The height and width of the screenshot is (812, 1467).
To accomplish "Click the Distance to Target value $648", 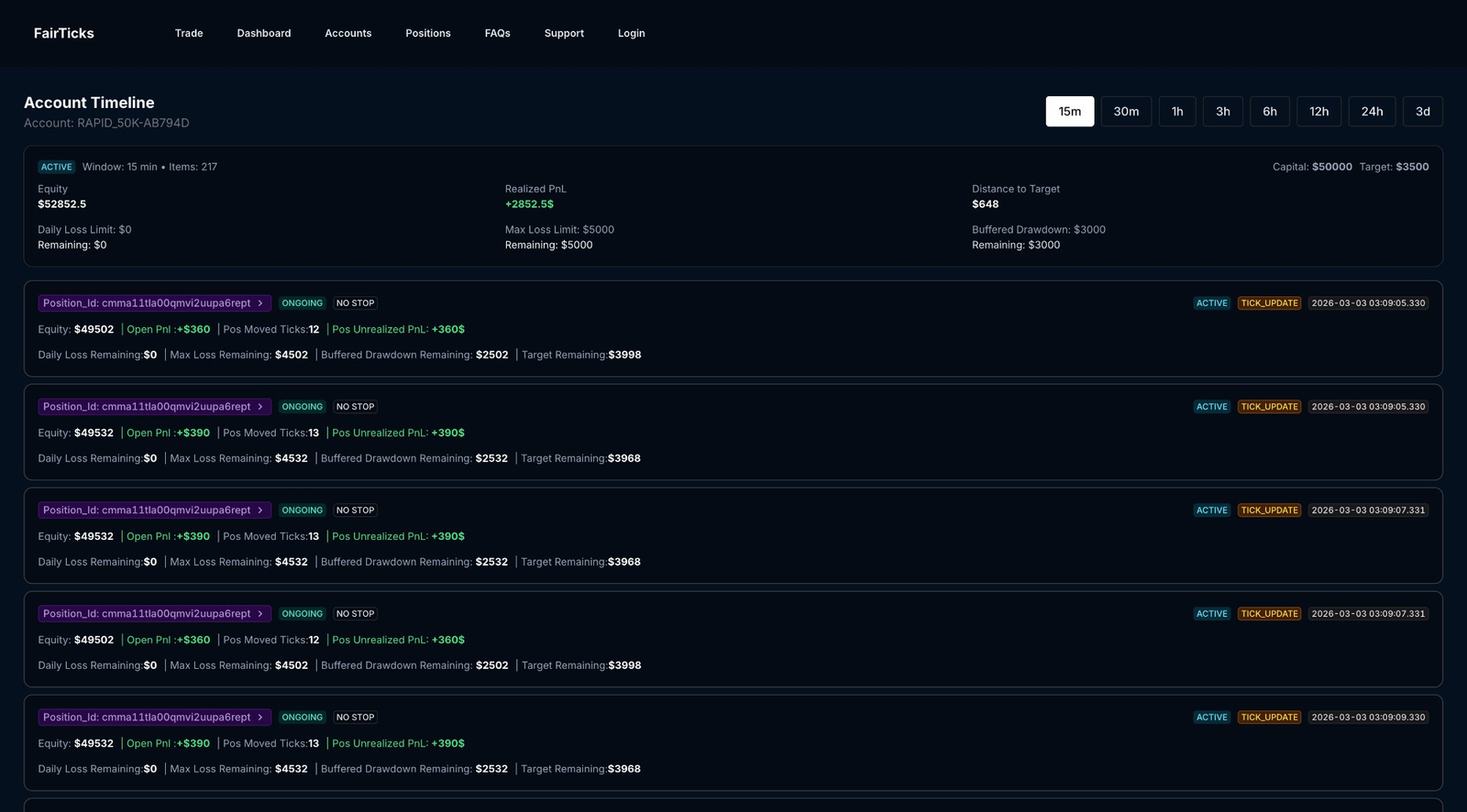I will click(x=986, y=204).
